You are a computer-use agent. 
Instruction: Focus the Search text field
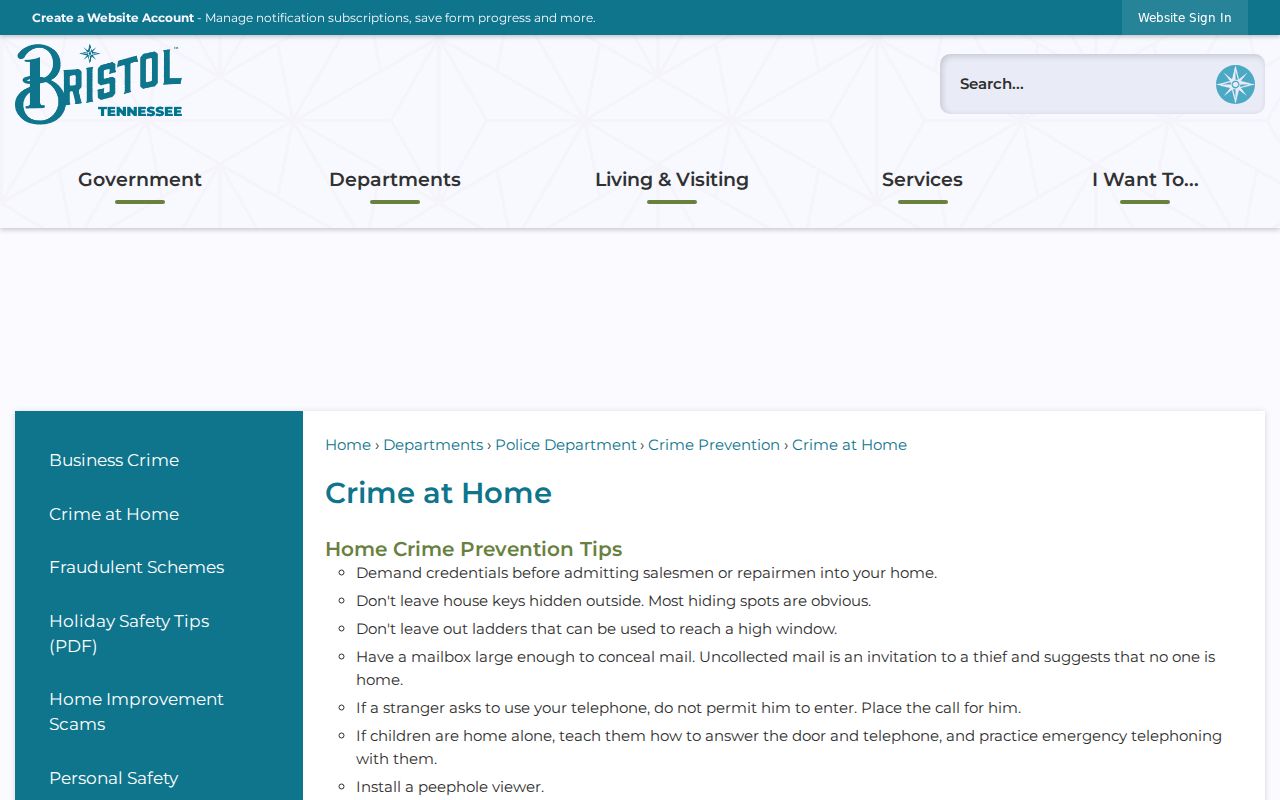1078,84
